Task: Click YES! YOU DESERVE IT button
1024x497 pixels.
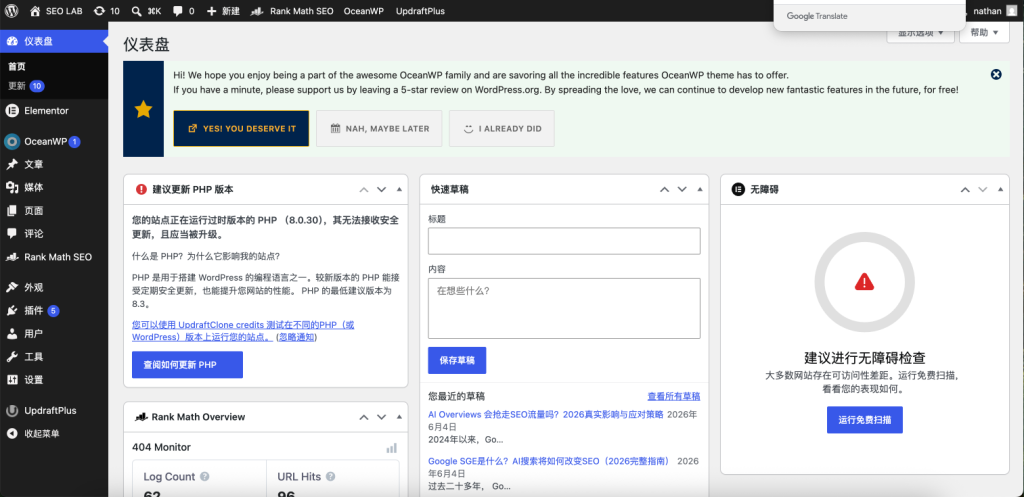Action: 241,129
